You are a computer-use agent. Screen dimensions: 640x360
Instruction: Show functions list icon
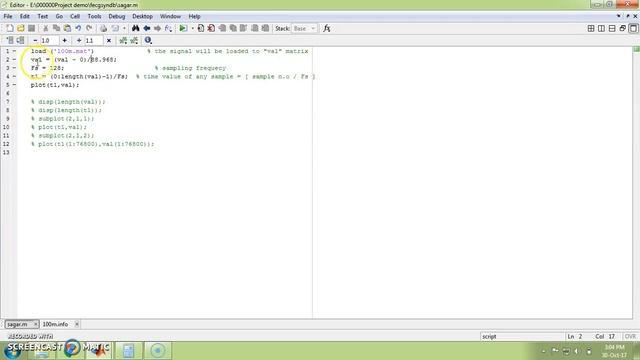[x=168, y=28]
